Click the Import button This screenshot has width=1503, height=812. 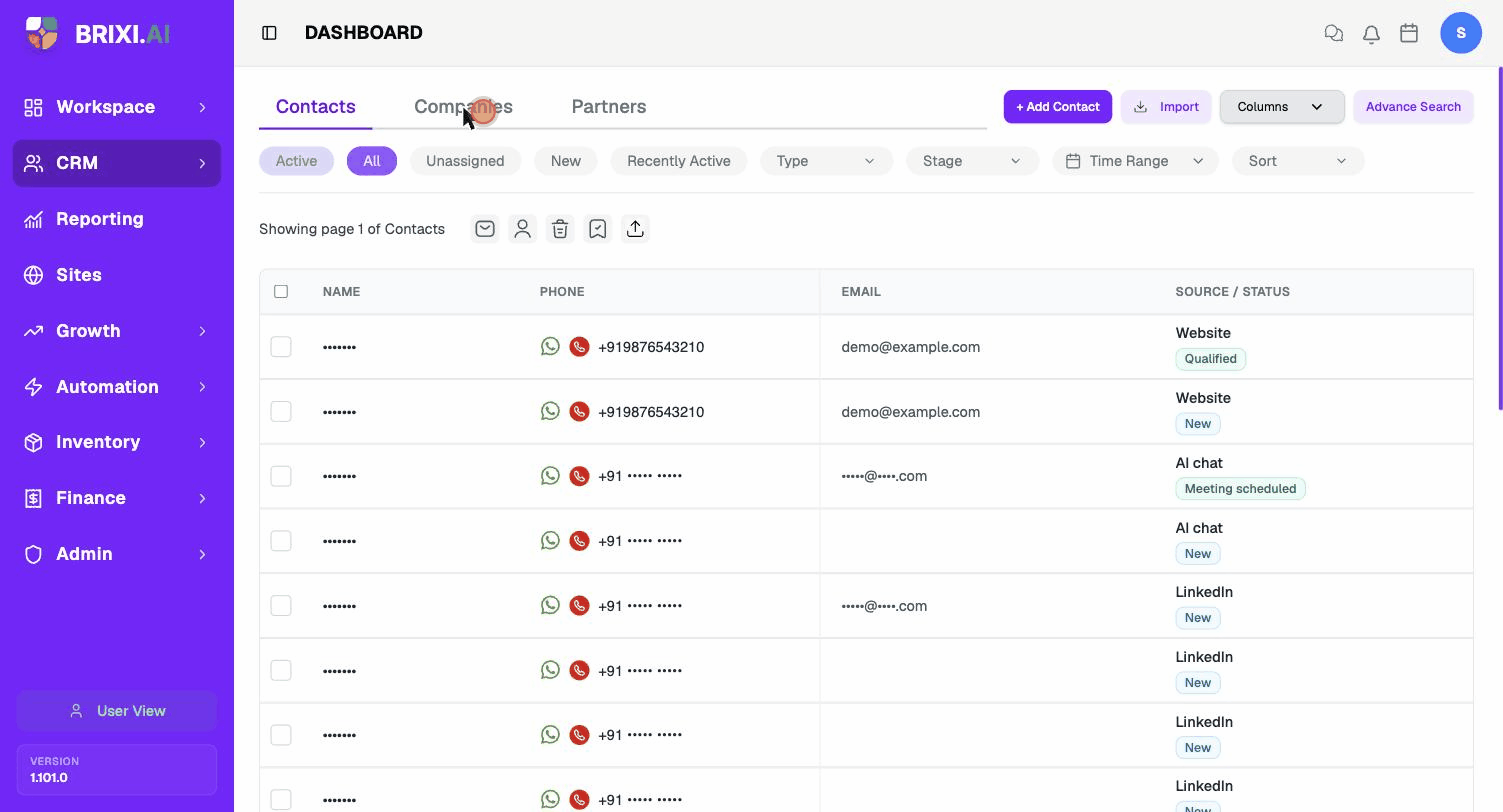coord(1166,107)
